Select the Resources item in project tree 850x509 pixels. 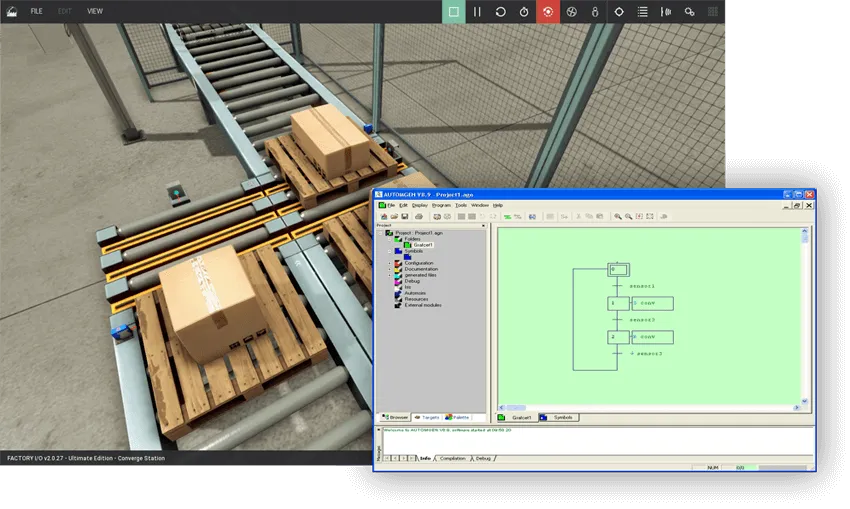pos(416,299)
